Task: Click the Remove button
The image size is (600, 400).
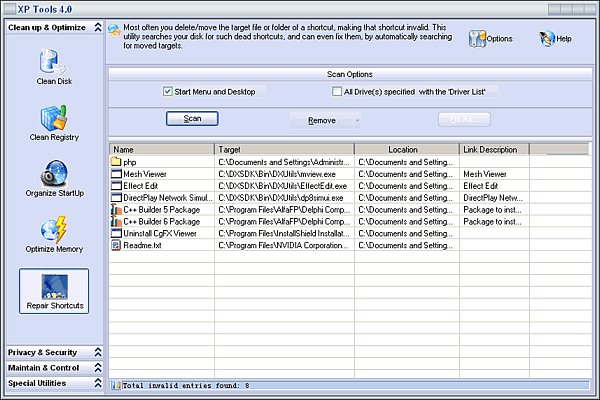Action: tap(322, 121)
